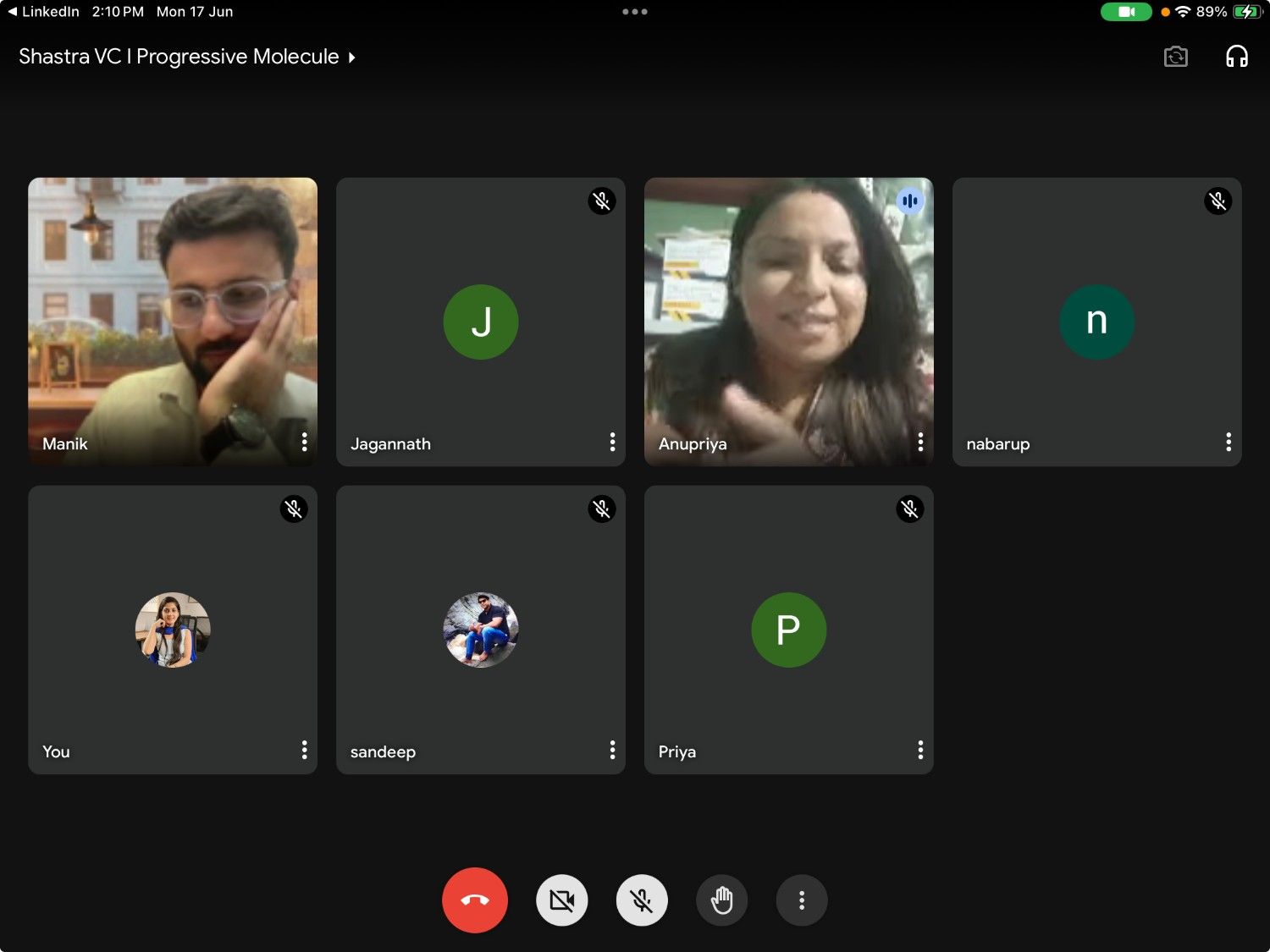Click the speaking indicator on Anupriya's tile
1270x952 pixels.
tap(910, 201)
